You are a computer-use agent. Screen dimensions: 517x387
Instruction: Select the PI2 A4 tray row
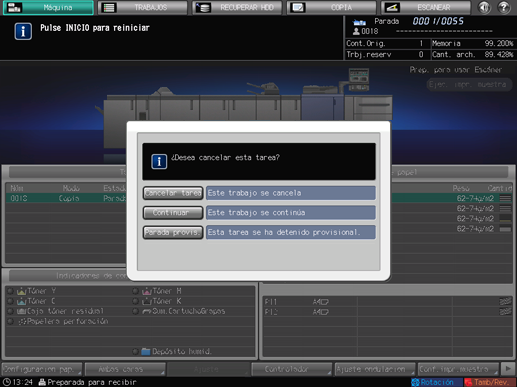[x=388, y=312]
